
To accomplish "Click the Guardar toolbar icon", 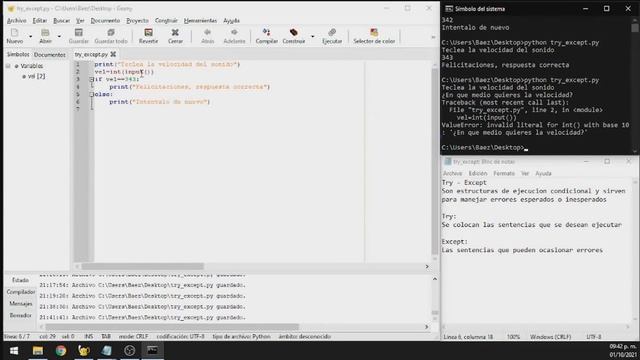I will click(x=78, y=36).
